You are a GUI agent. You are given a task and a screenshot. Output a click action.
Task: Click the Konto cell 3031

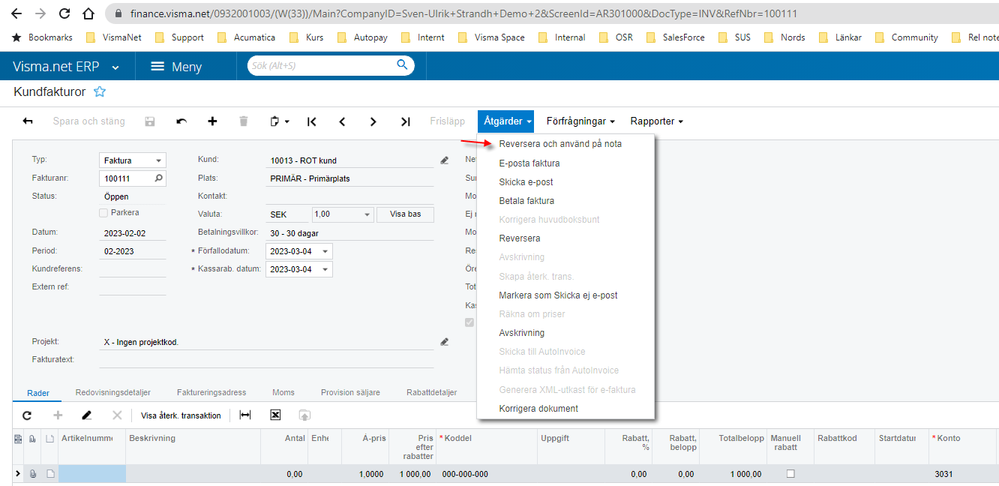(x=961, y=474)
